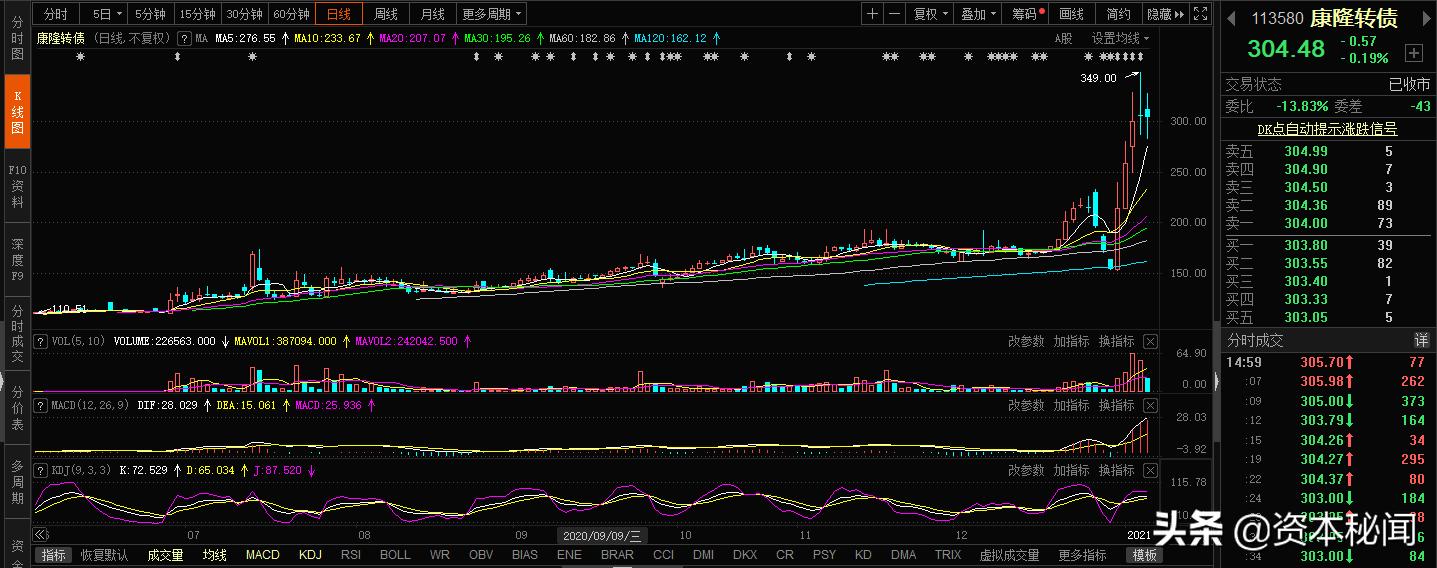This screenshot has width=1437, height=568.
Task: Click the zoom in plus icon
Action: tap(873, 14)
